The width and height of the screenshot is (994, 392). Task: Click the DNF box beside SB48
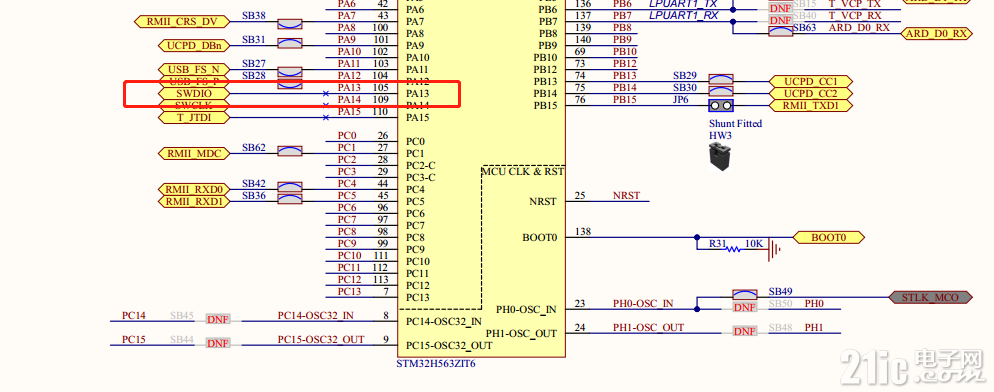[x=745, y=331]
